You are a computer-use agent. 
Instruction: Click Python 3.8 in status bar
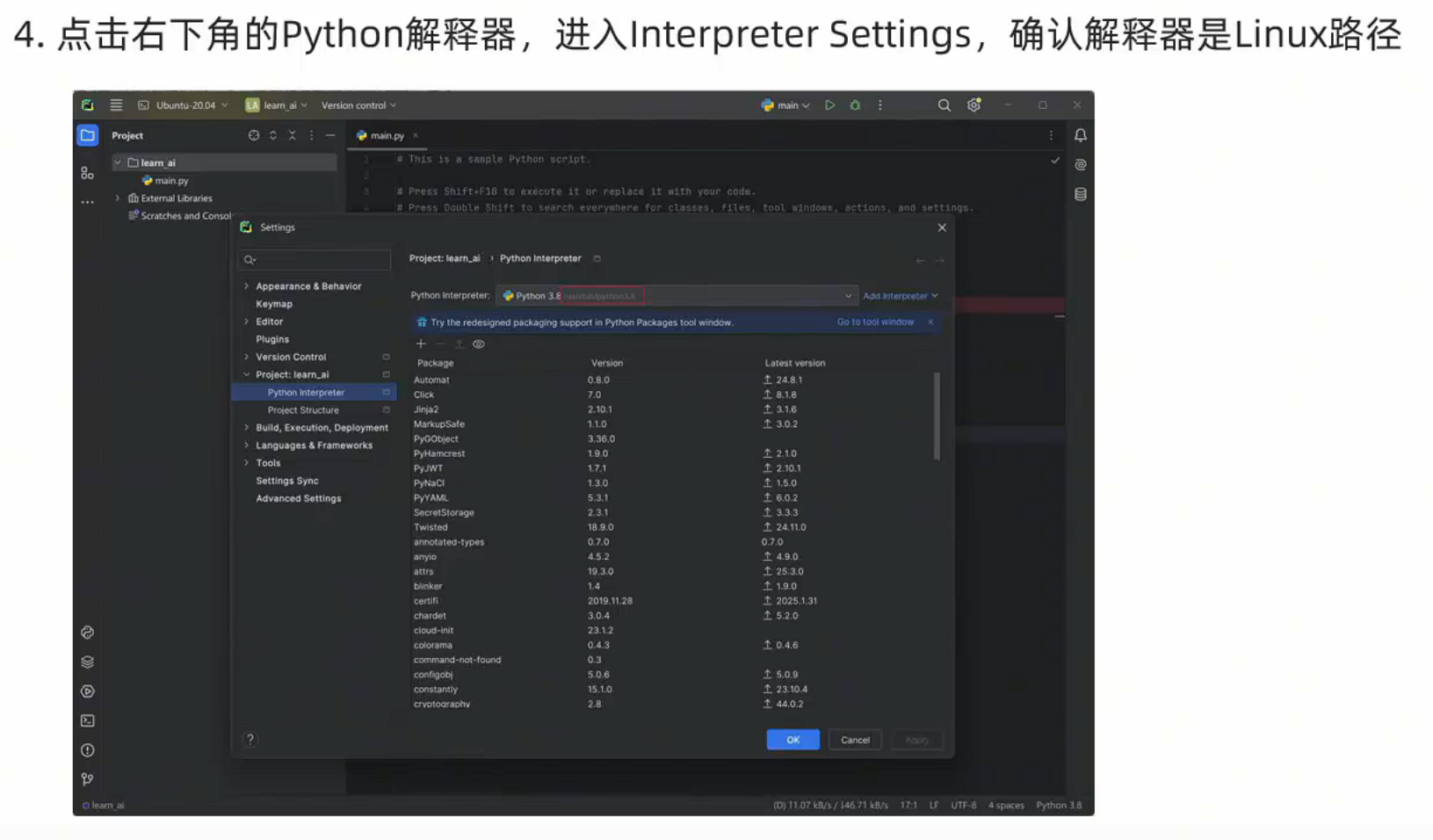tap(1059, 805)
